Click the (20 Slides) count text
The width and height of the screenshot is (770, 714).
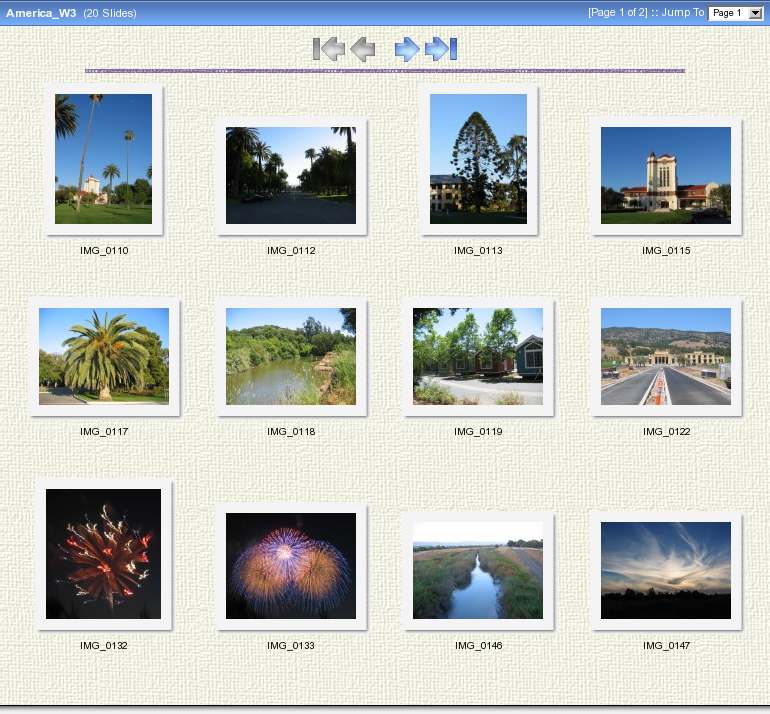[x=110, y=13]
